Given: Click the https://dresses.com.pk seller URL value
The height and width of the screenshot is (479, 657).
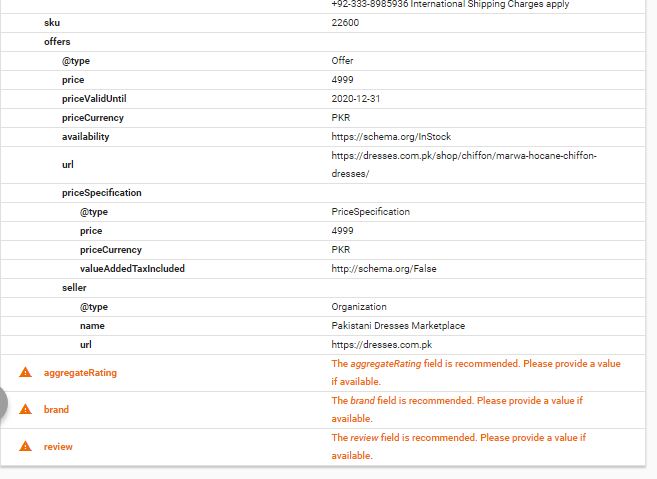Looking at the screenshot, I should [x=382, y=344].
